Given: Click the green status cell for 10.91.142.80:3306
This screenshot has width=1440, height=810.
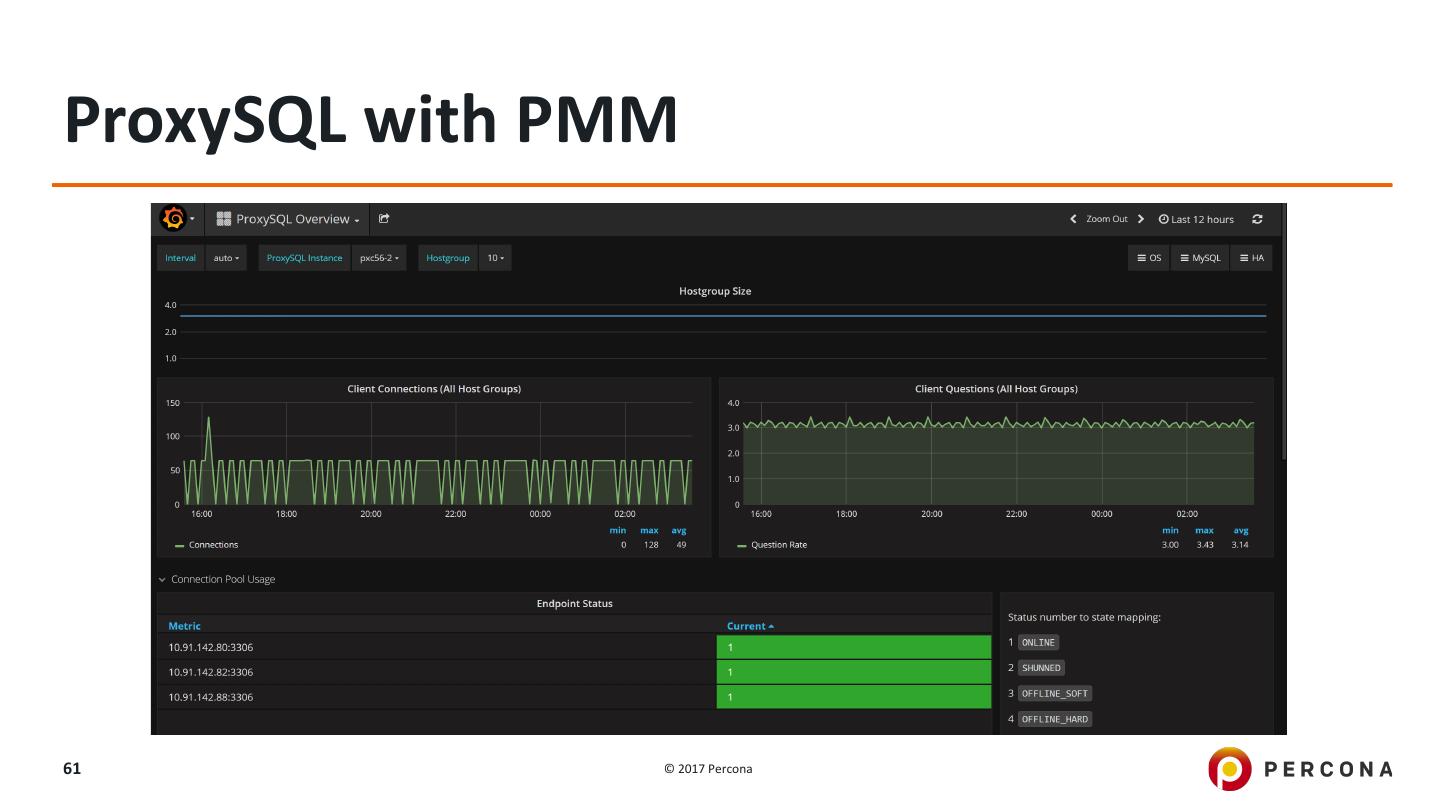Looking at the screenshot, I should point(854,647).
